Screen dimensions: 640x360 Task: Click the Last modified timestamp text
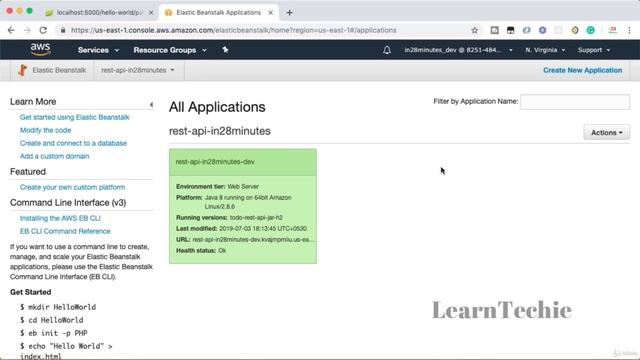(x=263, y=229)
